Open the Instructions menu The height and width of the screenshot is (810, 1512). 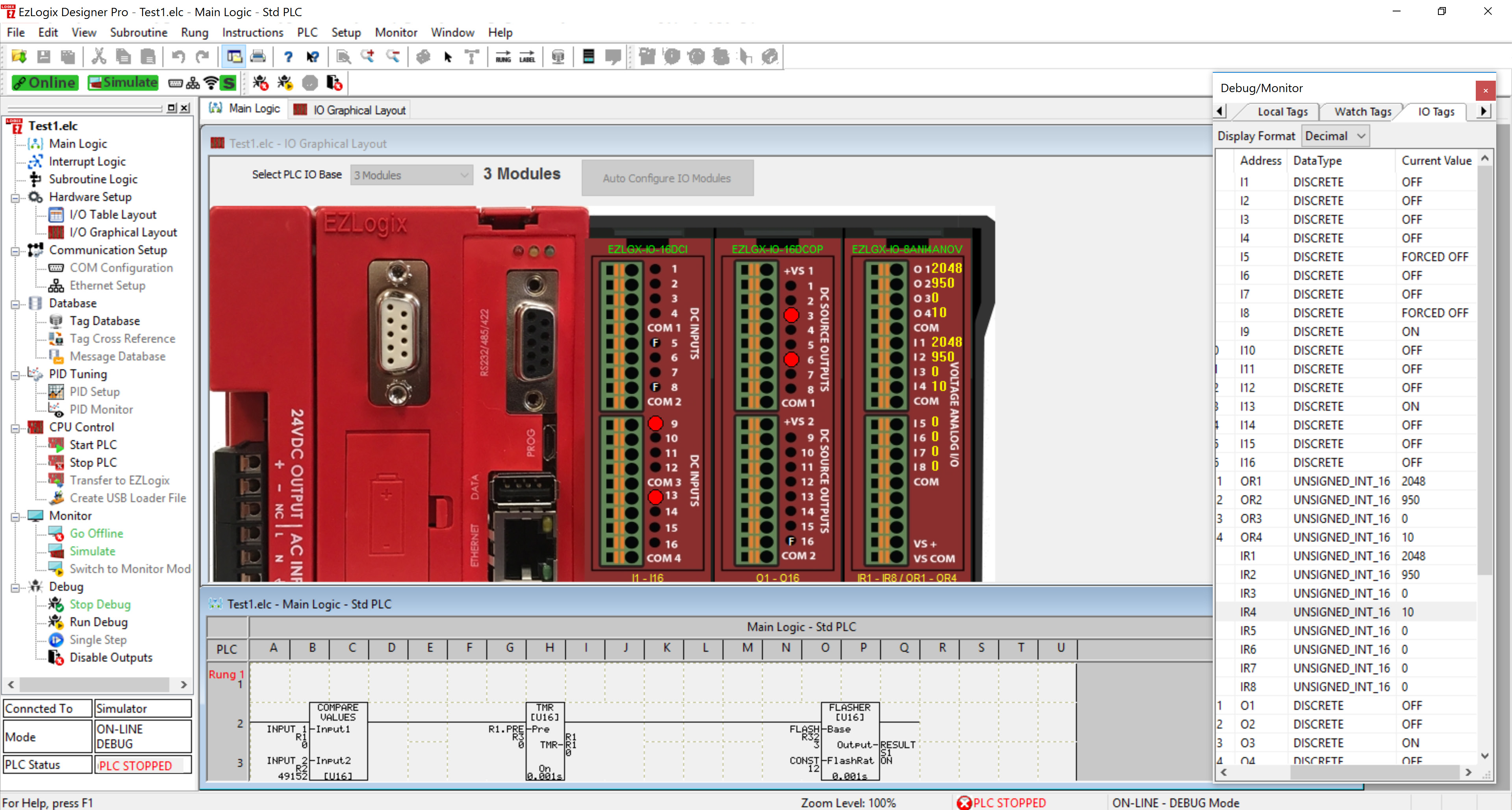pos(252,32)
